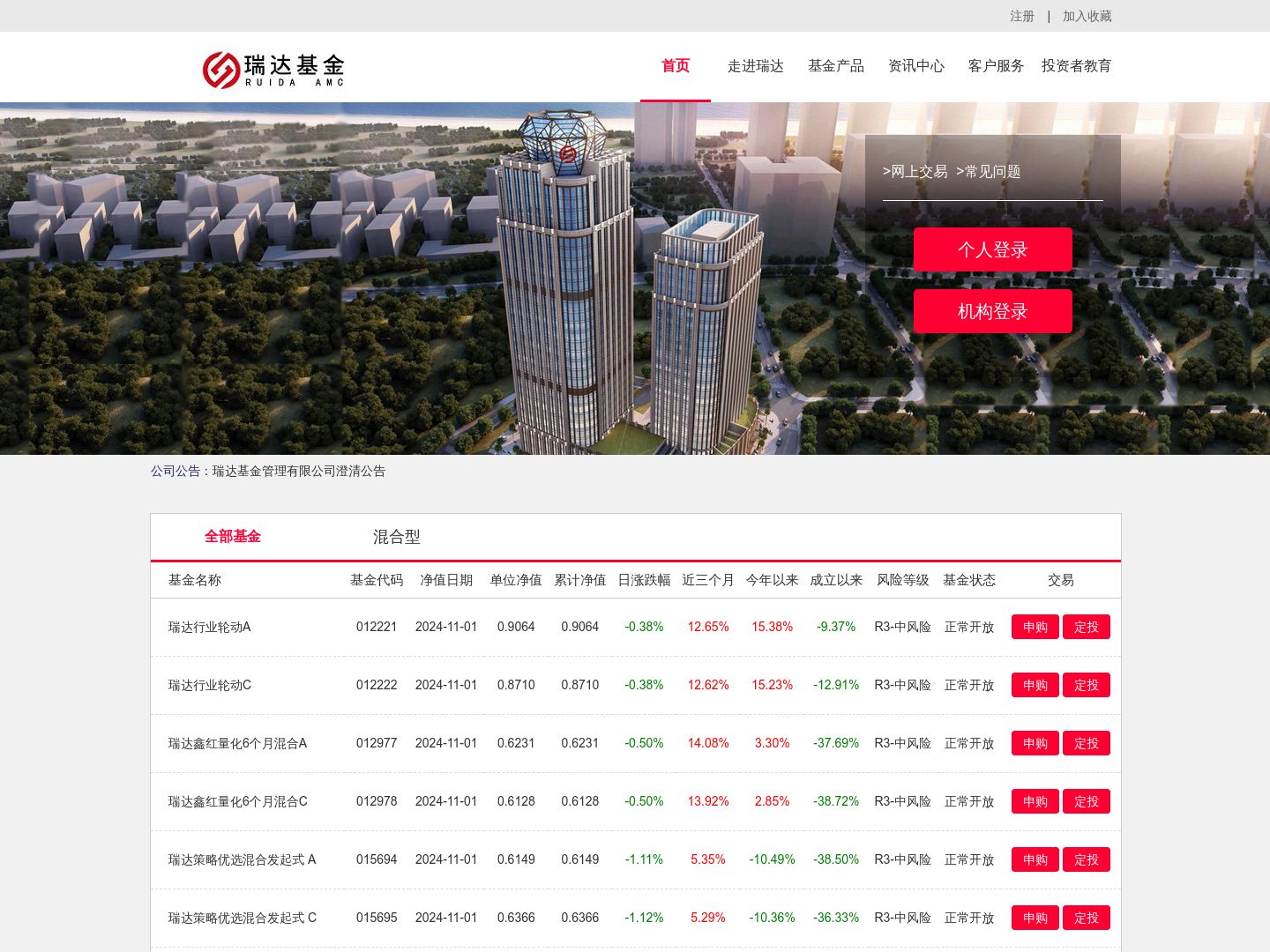The width and height of the screenshot is (1270, 952).
Task: Click the 0.6149 unit net value
Action: (x=516, y=859)
